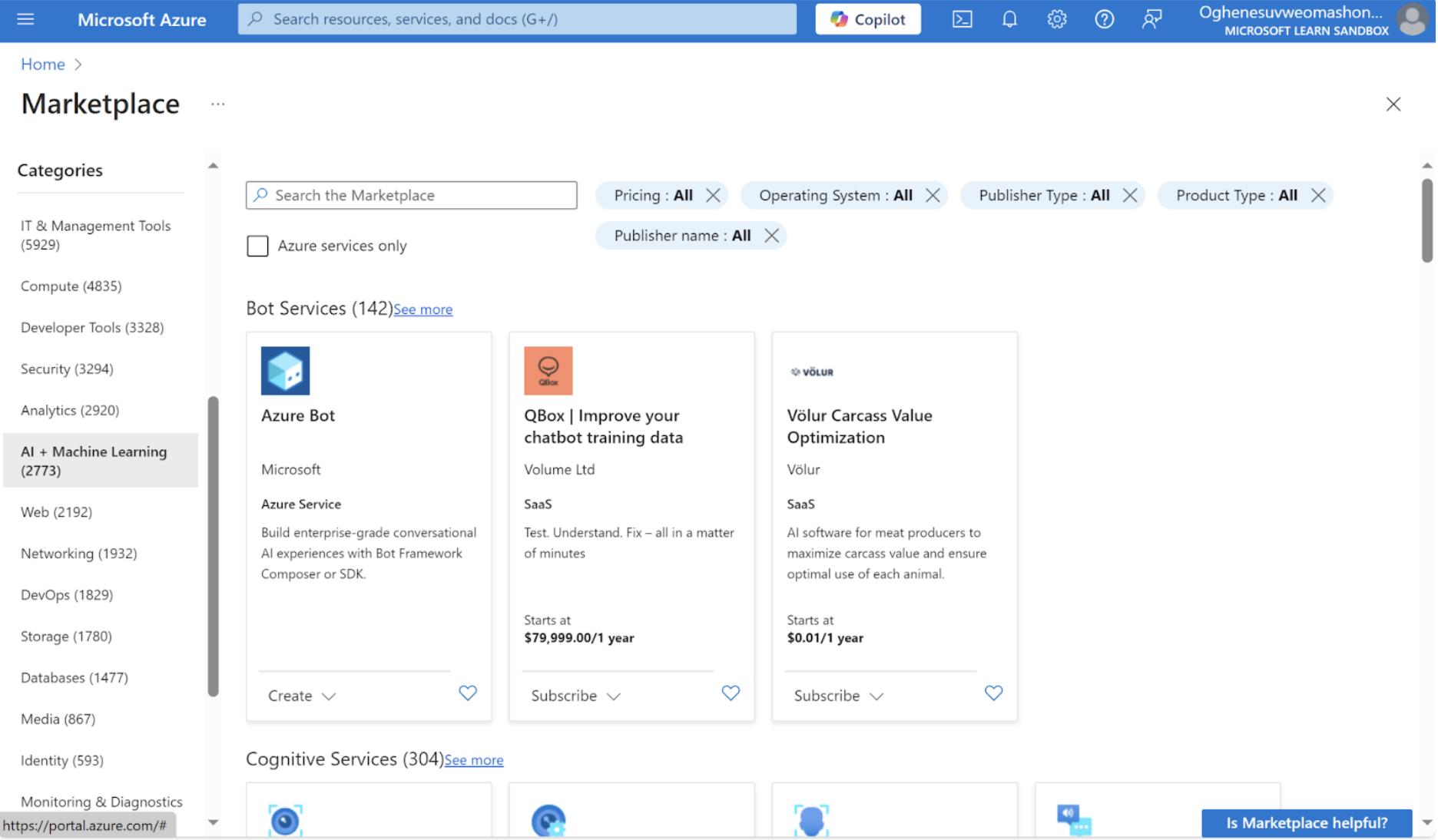Open the Product Type filter dropdown
Screen dimensions: 1438x840
(1238, 195)
